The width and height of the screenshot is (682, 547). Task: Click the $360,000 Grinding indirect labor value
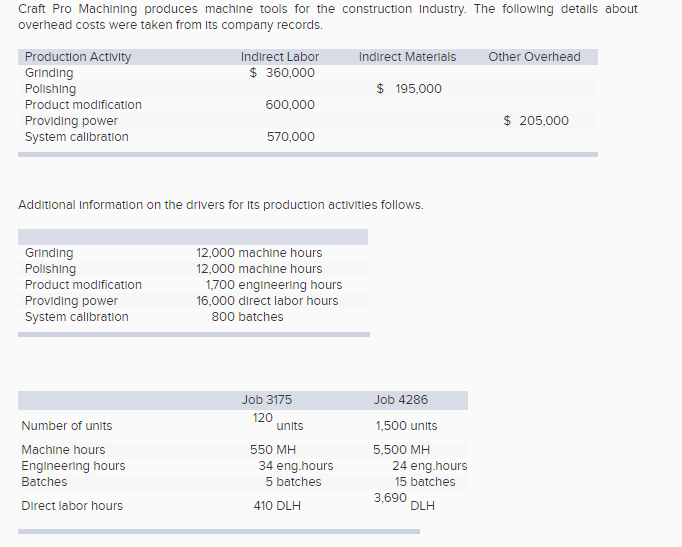pyautogui.click(x=282, y=73)
